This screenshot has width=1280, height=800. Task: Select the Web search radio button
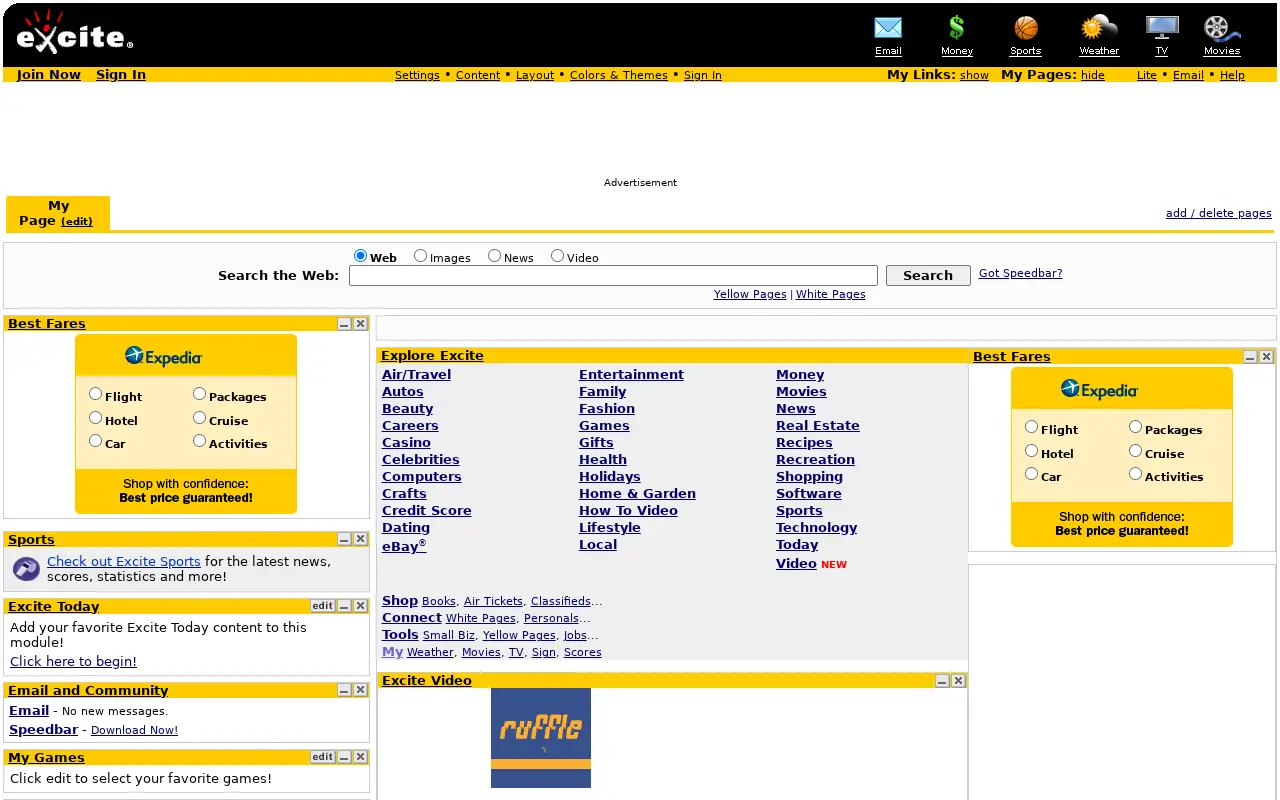[x=361, y=256]
